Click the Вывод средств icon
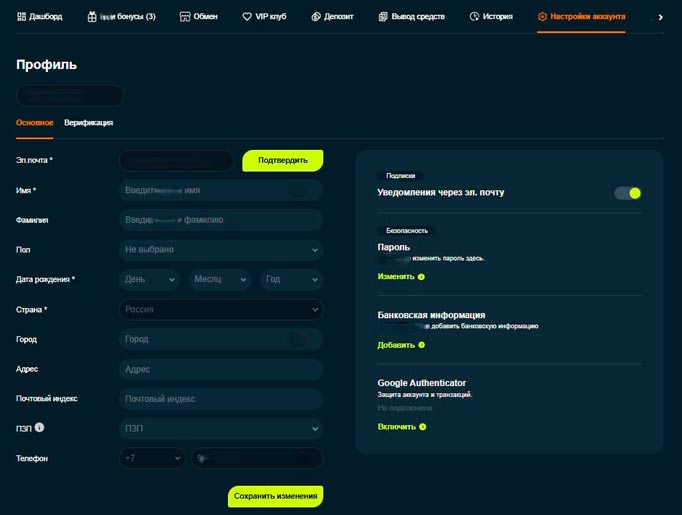This screenshot has width=682, height=515. 384,17
